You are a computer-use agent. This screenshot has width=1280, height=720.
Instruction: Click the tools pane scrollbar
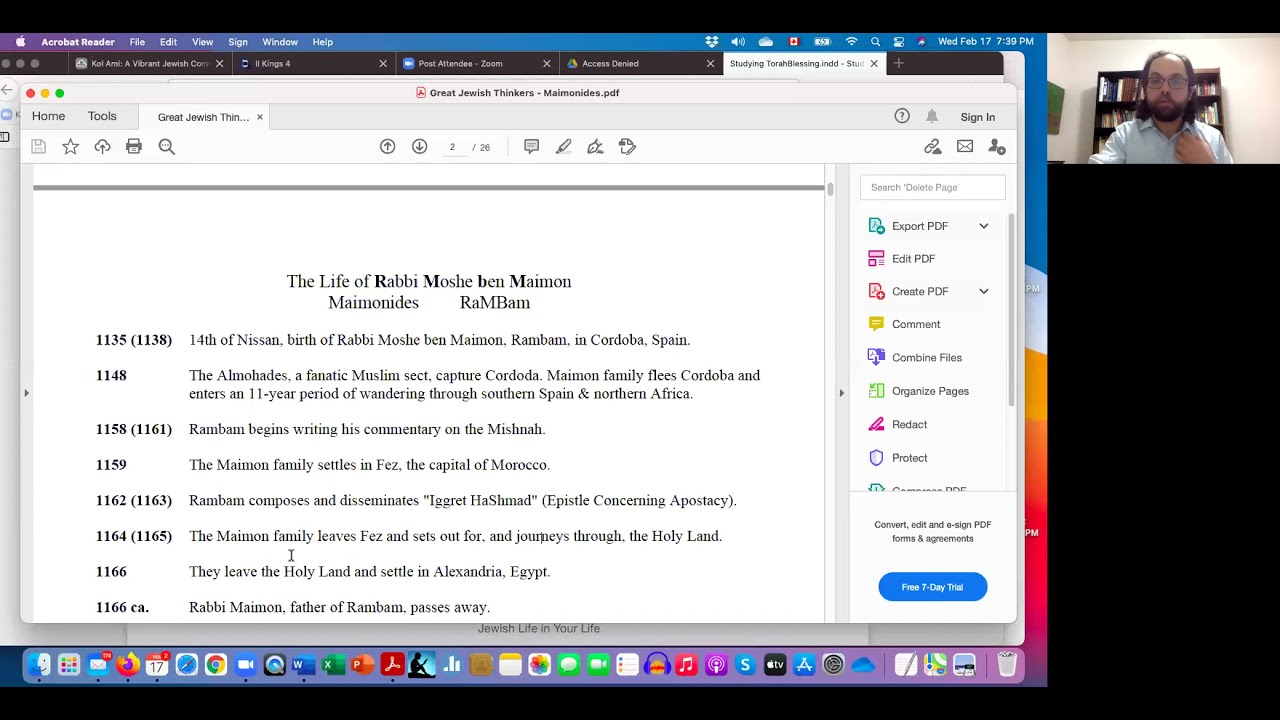pos(1011,310)
